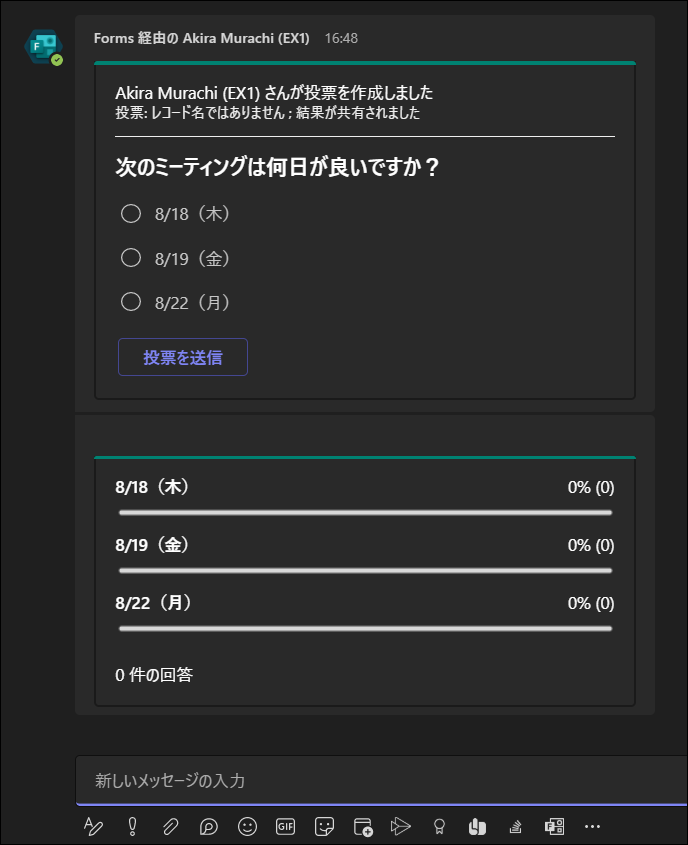The image size is (688, 845).
Task: Click the Stream send-arrow icon
Action: point(401,826)
